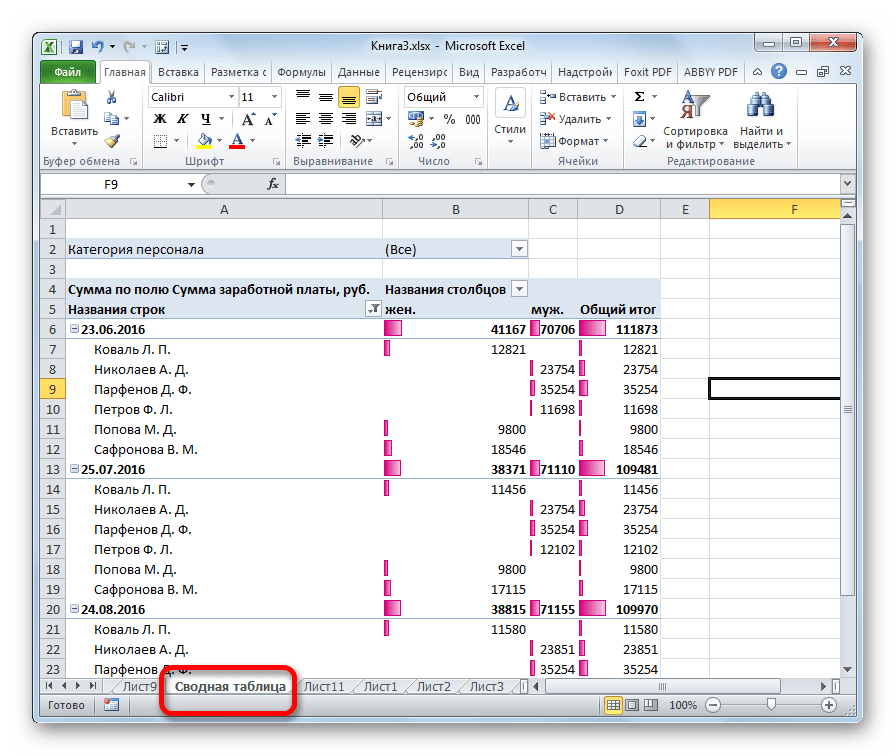Open the font name Calibri dropdown

click(229, 97)
